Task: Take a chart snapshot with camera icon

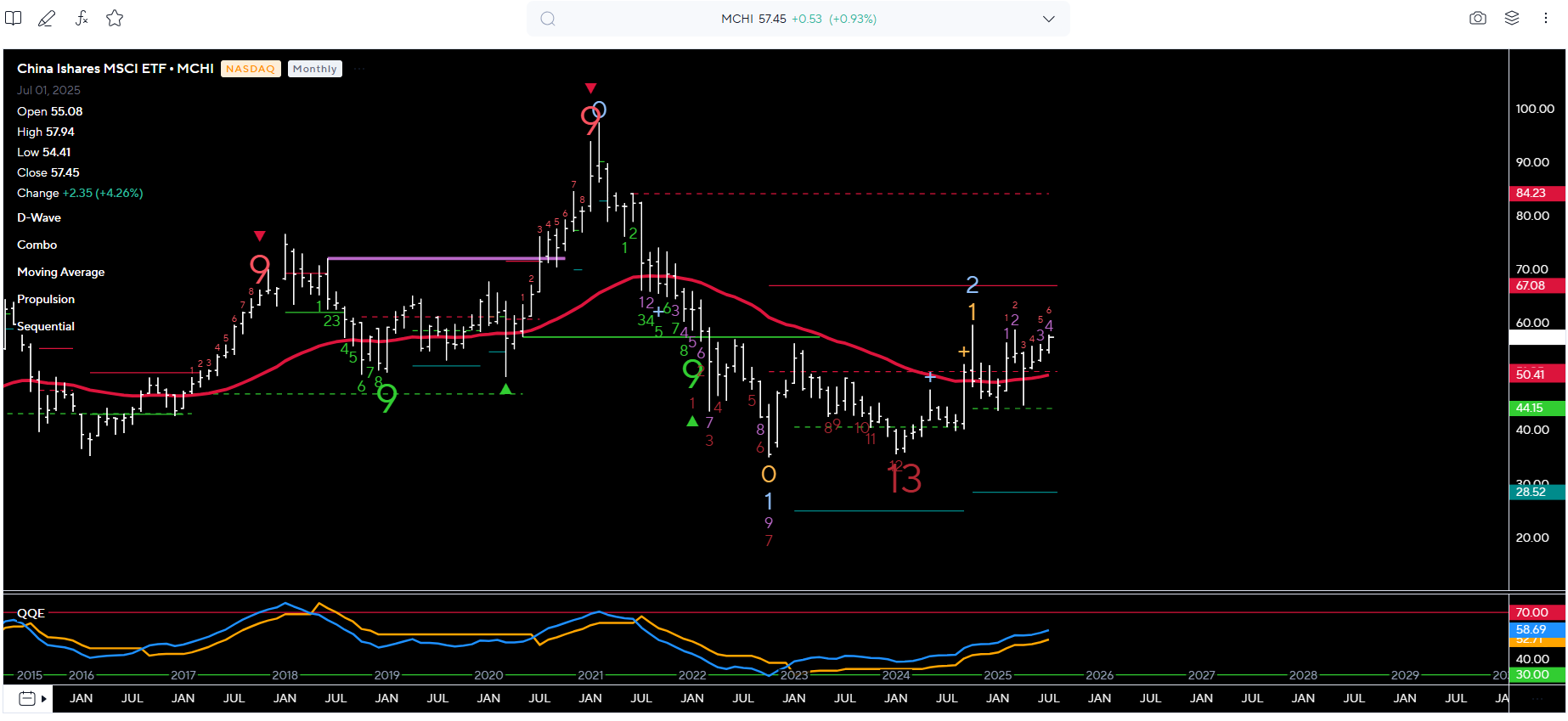Action: coord(1478,18)
